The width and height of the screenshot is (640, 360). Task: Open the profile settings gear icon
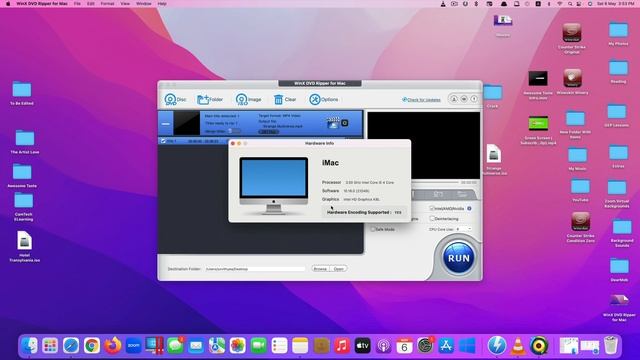point(345,123)
